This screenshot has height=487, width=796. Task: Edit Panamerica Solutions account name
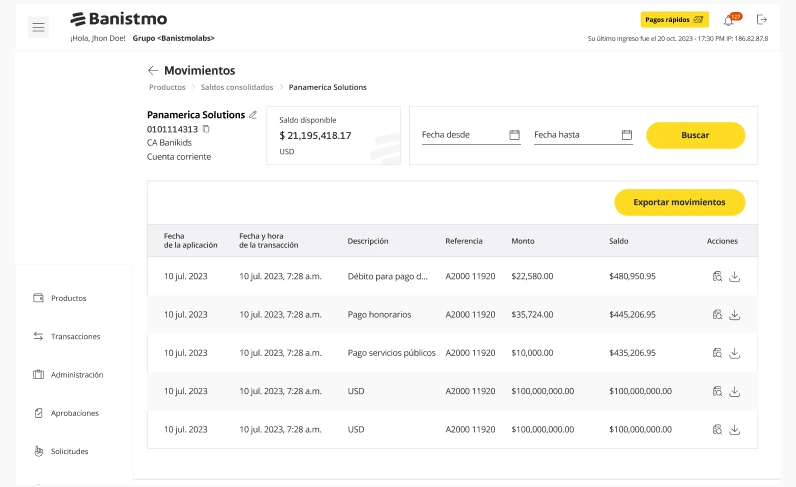coord(253,115)
